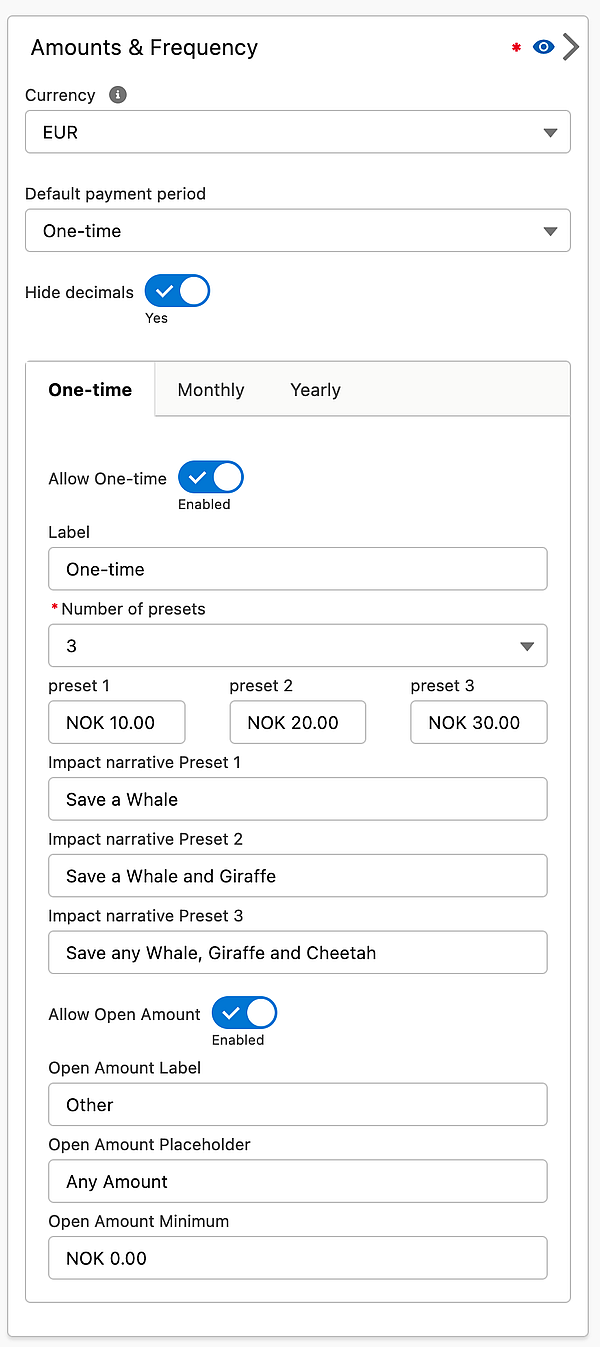Click the preset 3 amount field
The image size is (600, 1347).
[x=478, y=722]
